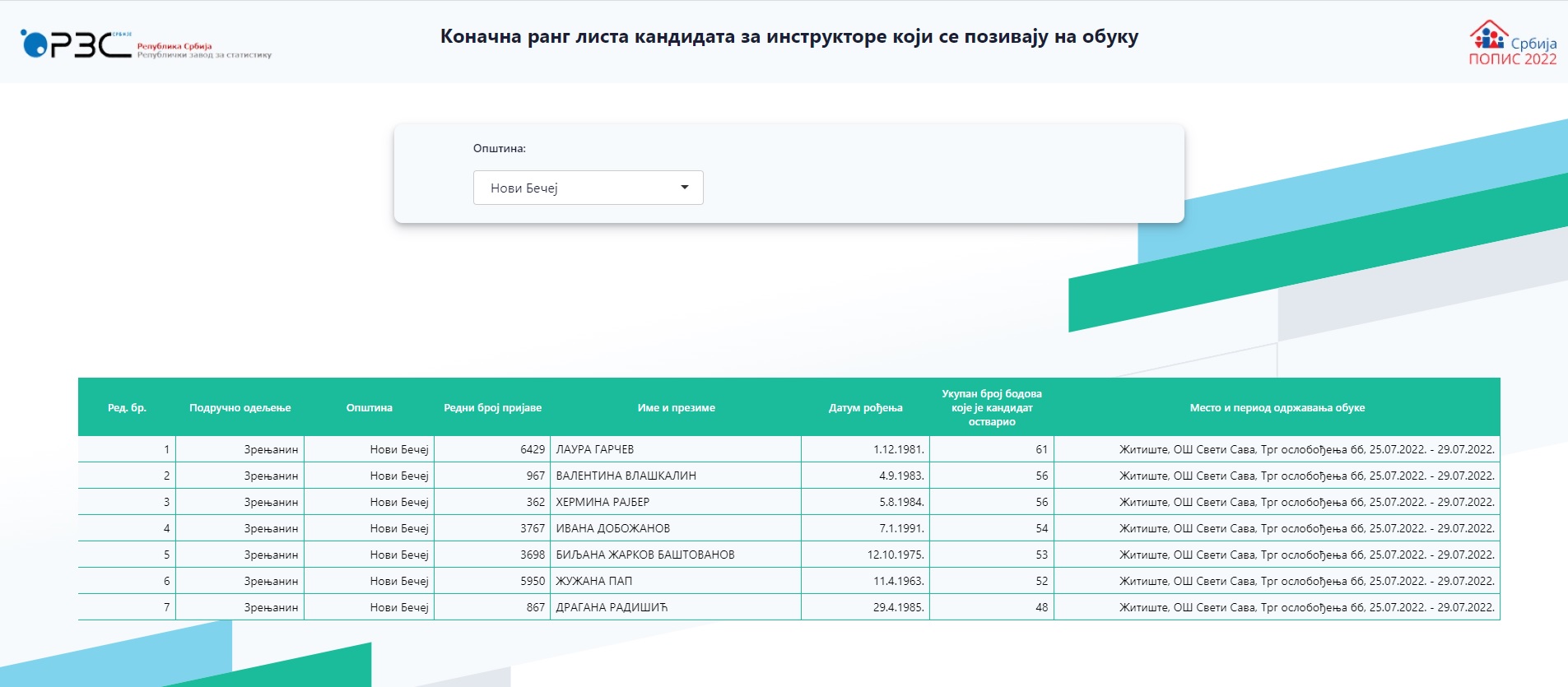Viewport: 1568px width, 687px height.
Task: Click birth date 11.4.1963.
Action: coord(899,581)
